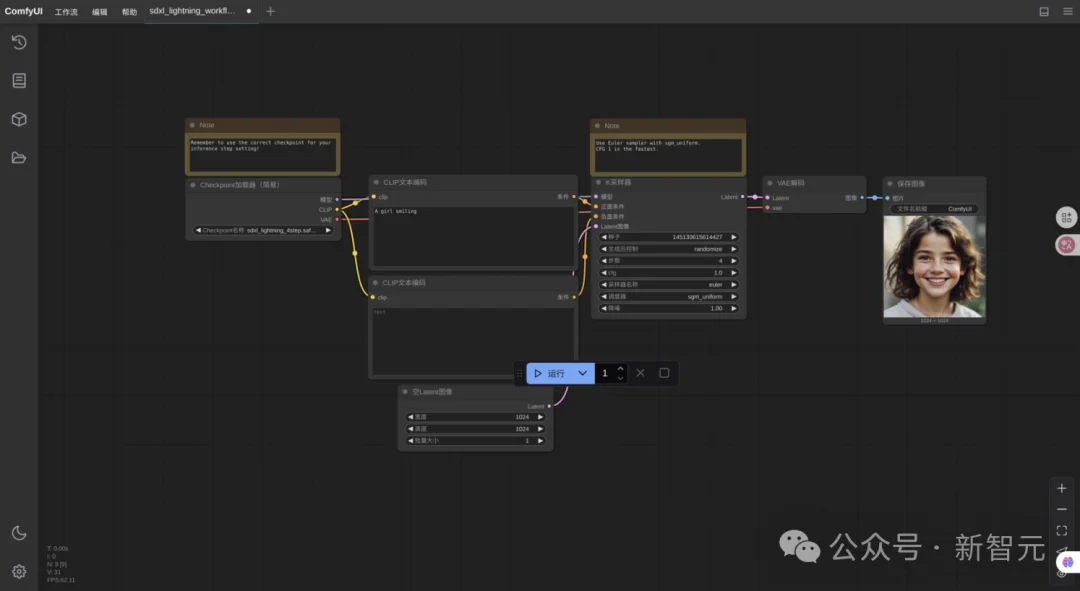The image size is (1080, 591).
Task: Open the 帮助 menu
Action: pyautogui.click(x=129, y=12)
